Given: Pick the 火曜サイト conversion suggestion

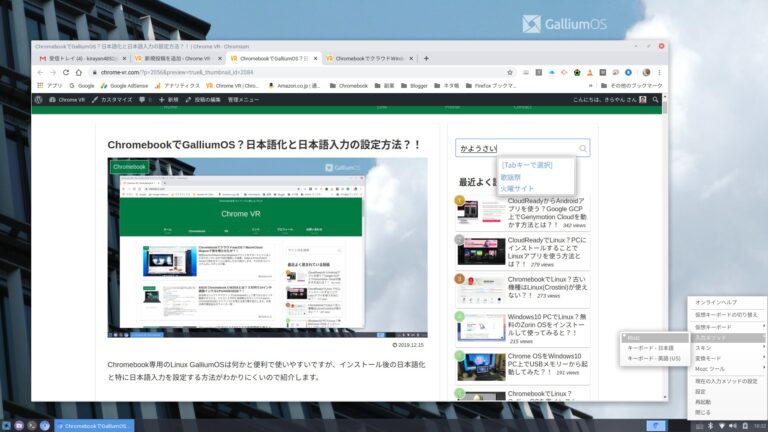Looking at the screenshot, I should coord(517,189).
